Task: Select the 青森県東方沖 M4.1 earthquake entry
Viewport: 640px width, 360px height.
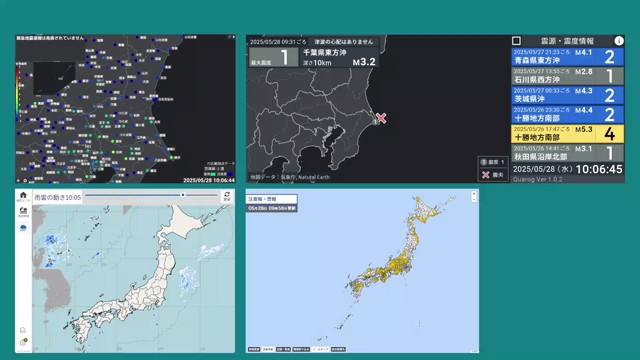Action: tap(567, 57)
